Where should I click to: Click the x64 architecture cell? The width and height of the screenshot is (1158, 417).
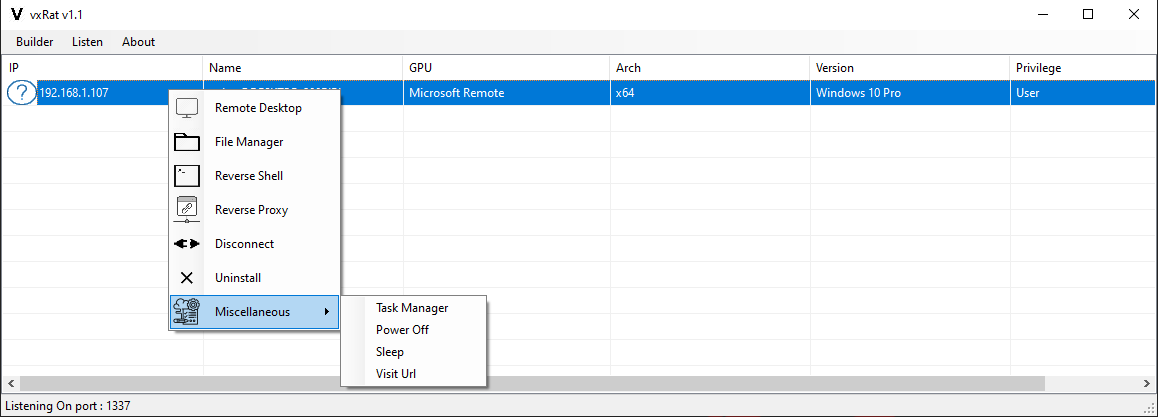tap(709, 93)
